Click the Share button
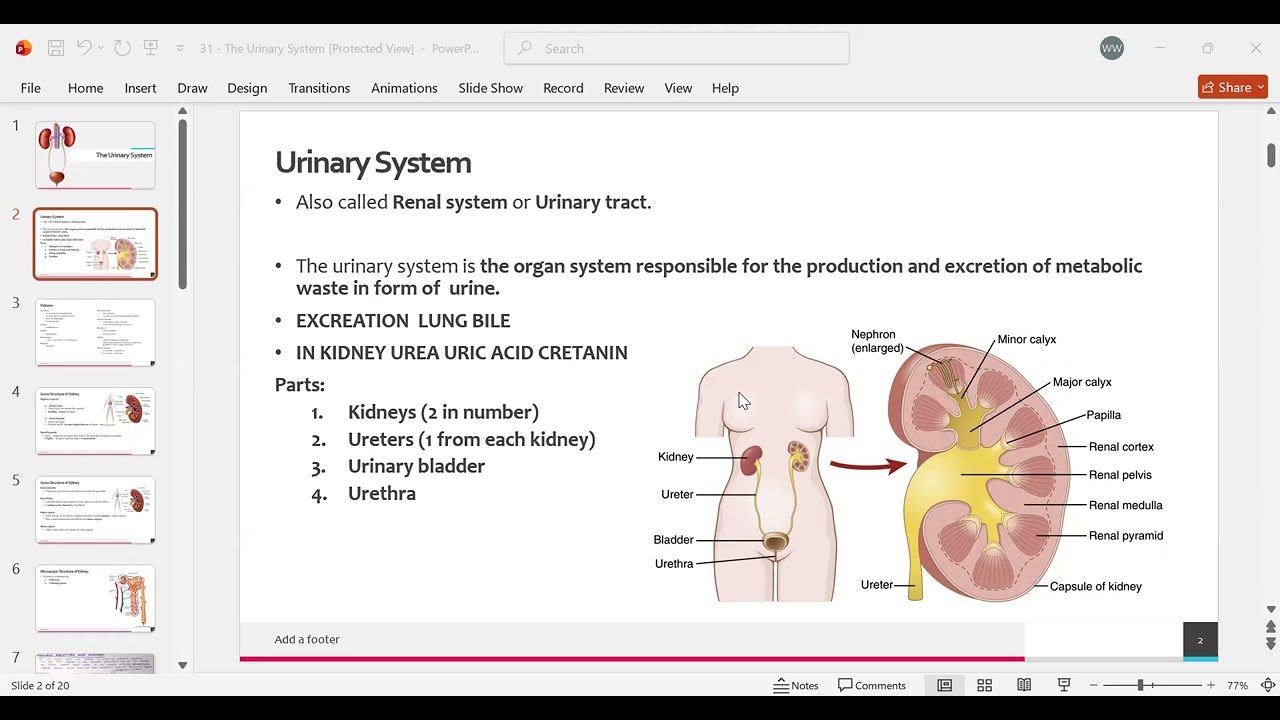 pos(1233,87)
